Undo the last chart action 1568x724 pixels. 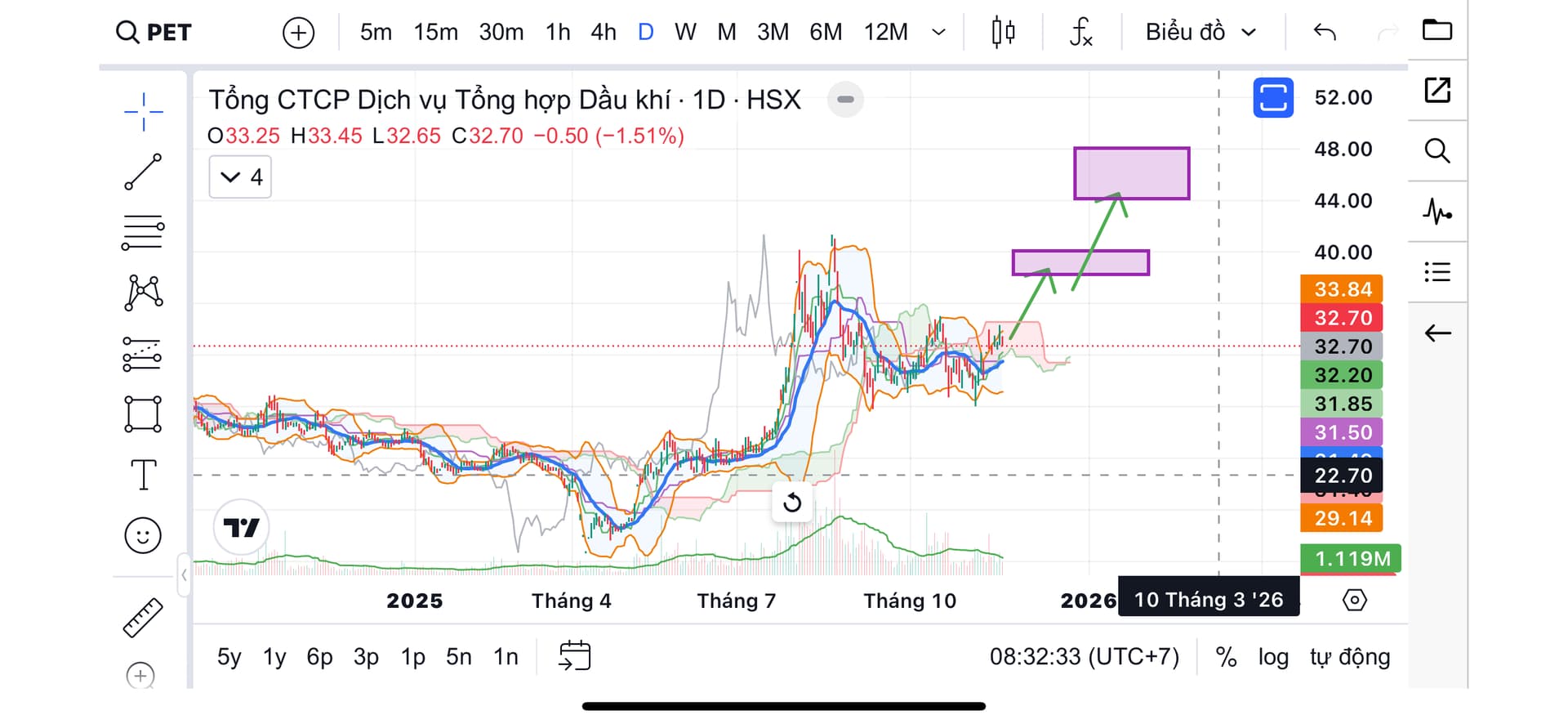pos(1325,33)
